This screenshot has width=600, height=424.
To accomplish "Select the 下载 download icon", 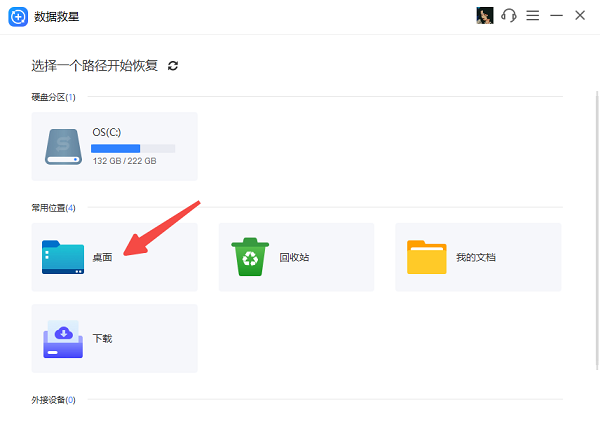I will tap(63, 339).
